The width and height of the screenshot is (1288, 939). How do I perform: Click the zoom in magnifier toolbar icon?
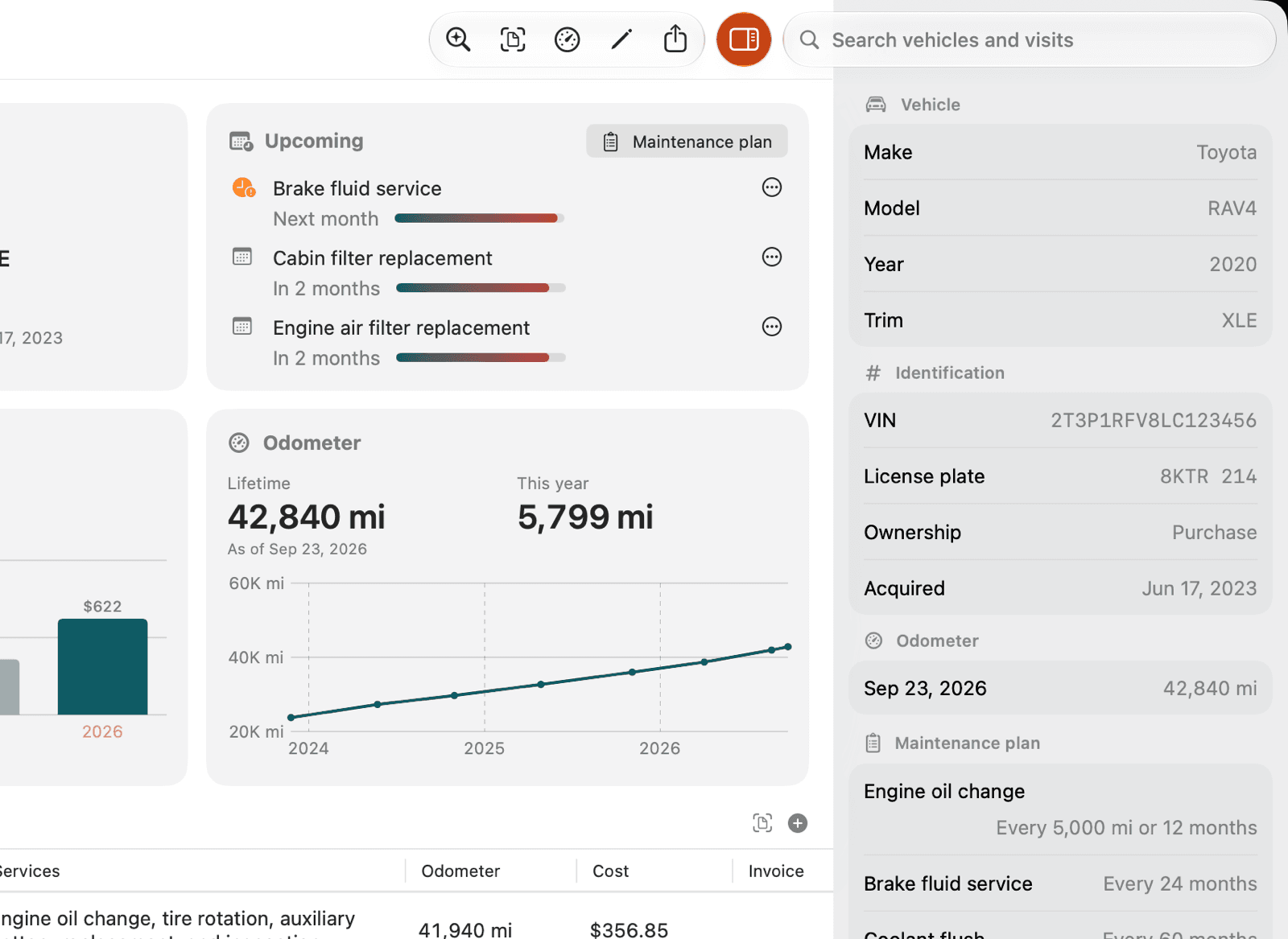point(458,39)
